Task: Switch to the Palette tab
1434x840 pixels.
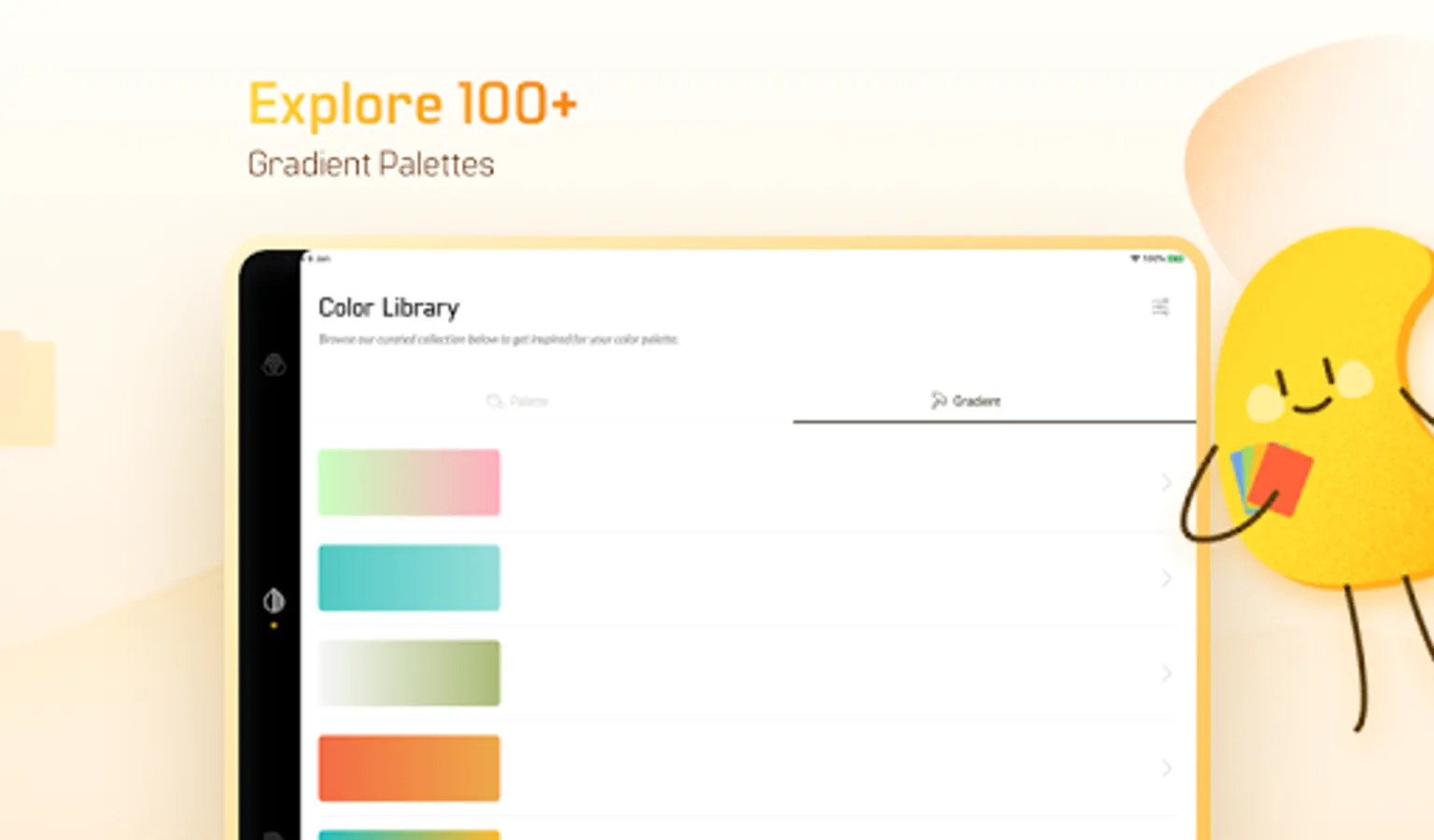Action: coord(517,401)
